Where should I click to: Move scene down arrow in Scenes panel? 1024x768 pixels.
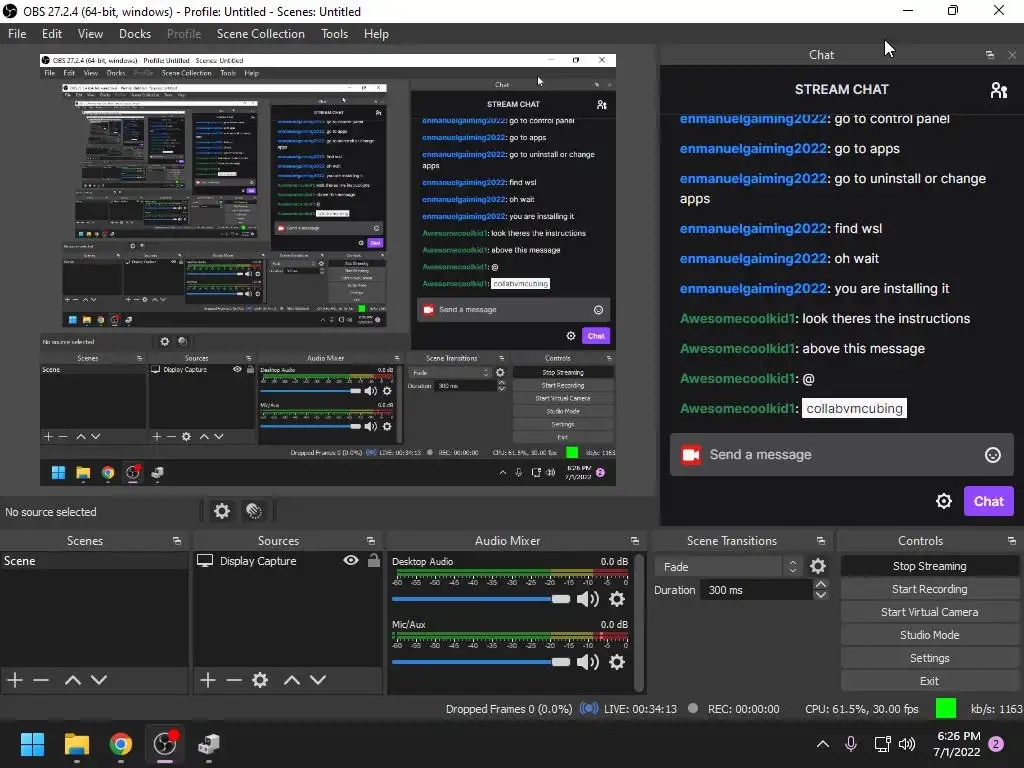pos(99,680)
